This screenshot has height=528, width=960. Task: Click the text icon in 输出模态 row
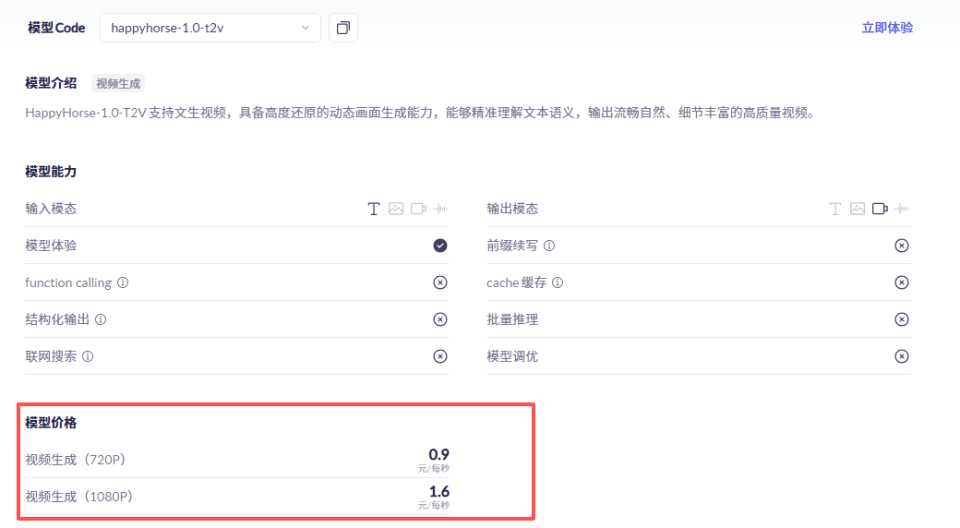click(x=835, y=209)
